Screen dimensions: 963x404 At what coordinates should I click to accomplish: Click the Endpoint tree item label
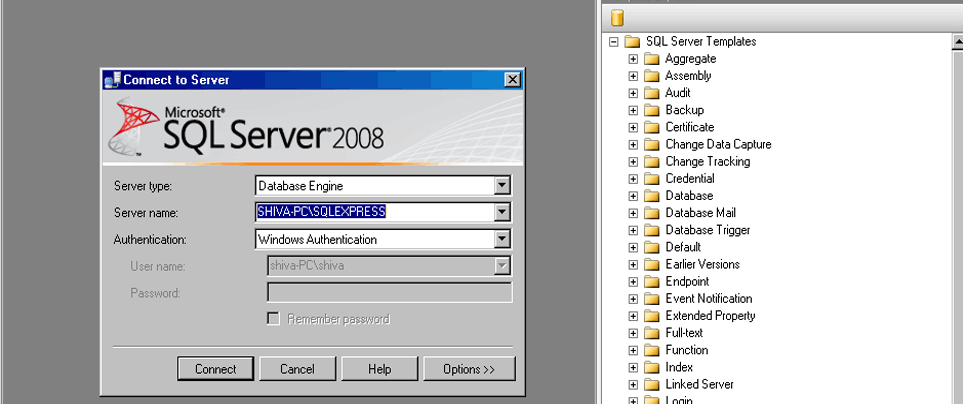pos(687,281)
